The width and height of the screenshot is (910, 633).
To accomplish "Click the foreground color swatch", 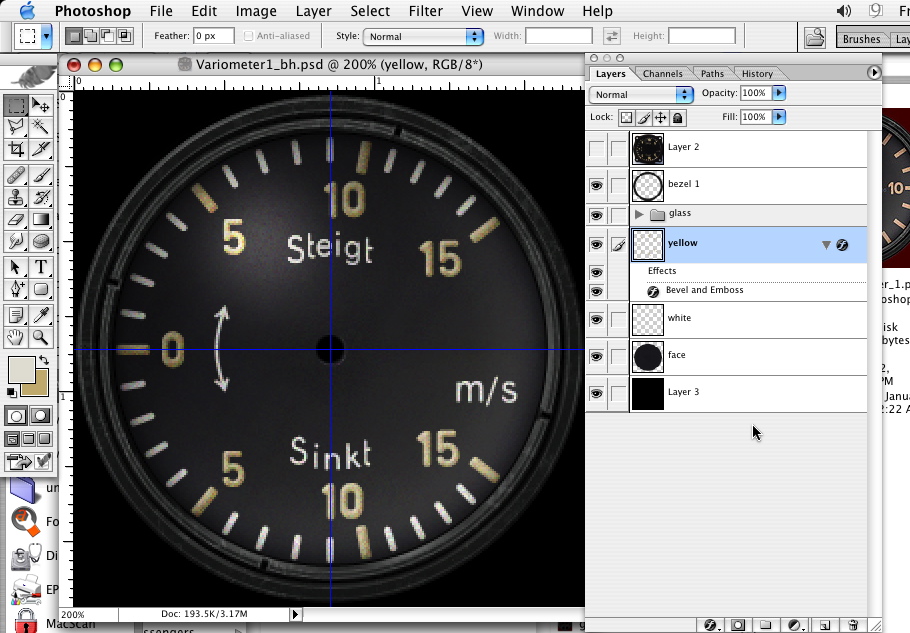I will click(x=20, y=370).
